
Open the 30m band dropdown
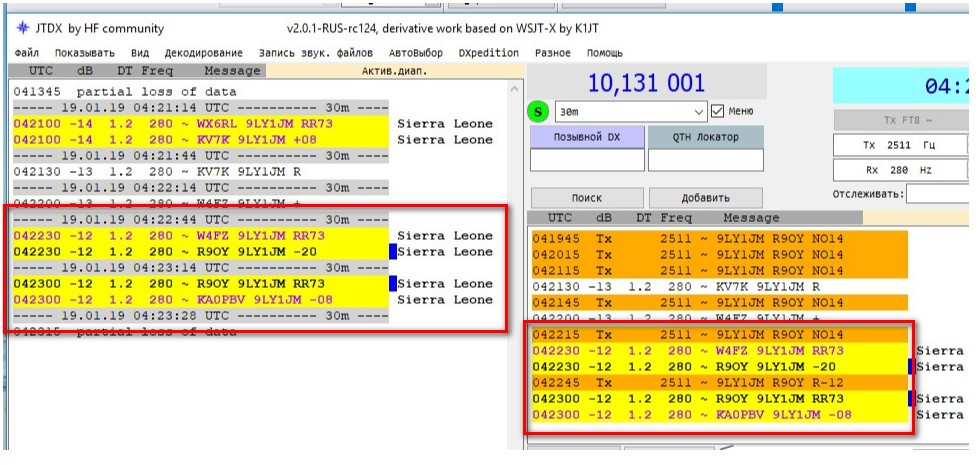pos(630,112)
